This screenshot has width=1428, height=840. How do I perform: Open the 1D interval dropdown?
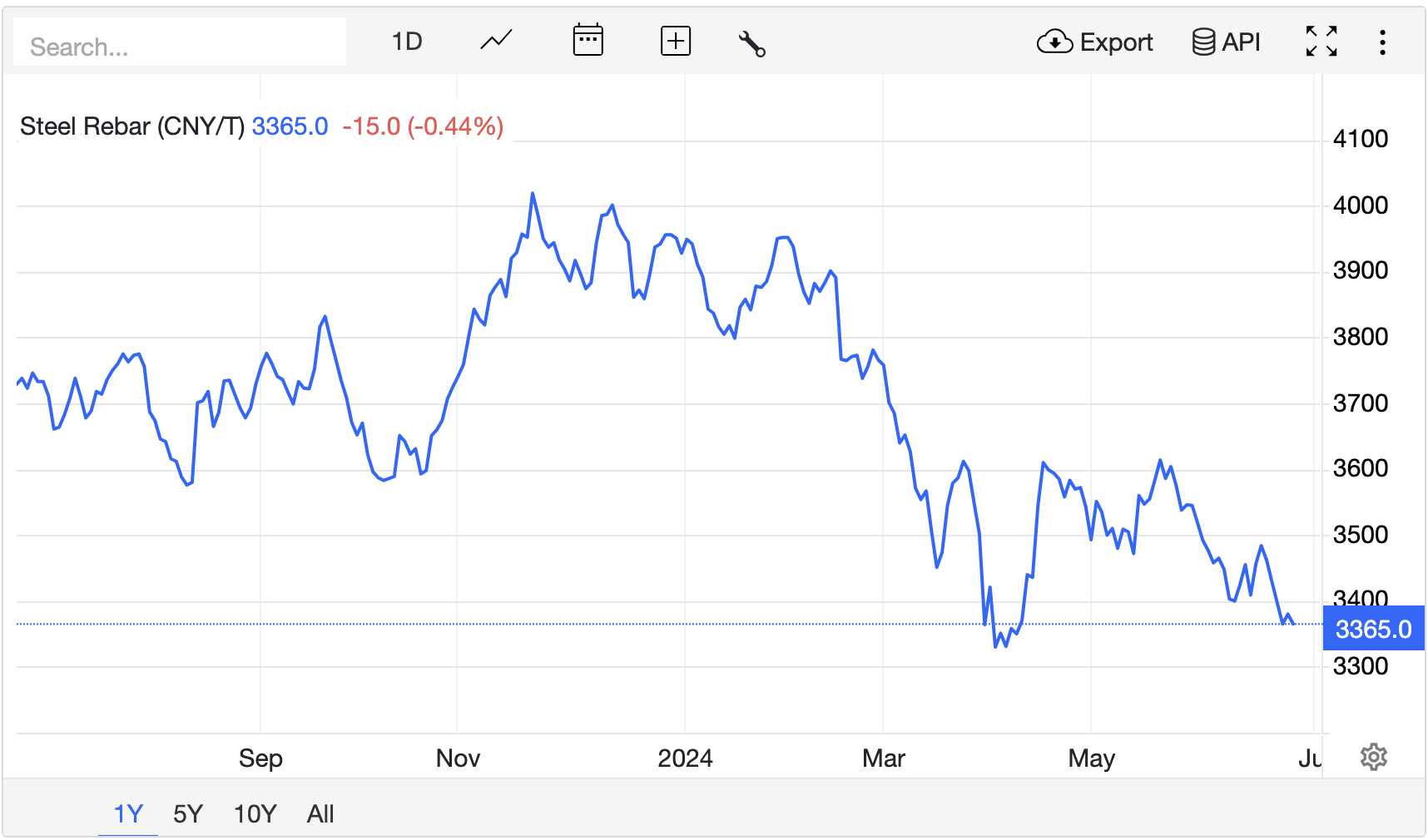[407, 42]
